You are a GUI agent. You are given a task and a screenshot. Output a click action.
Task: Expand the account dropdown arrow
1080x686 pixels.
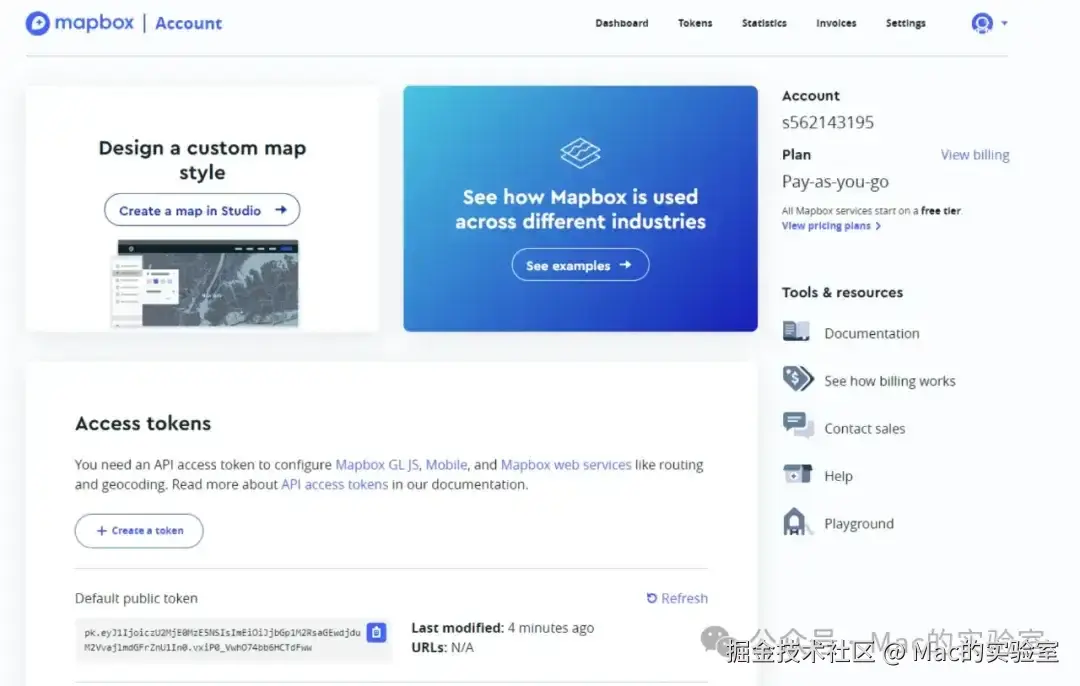click(x=1004, y=23)
